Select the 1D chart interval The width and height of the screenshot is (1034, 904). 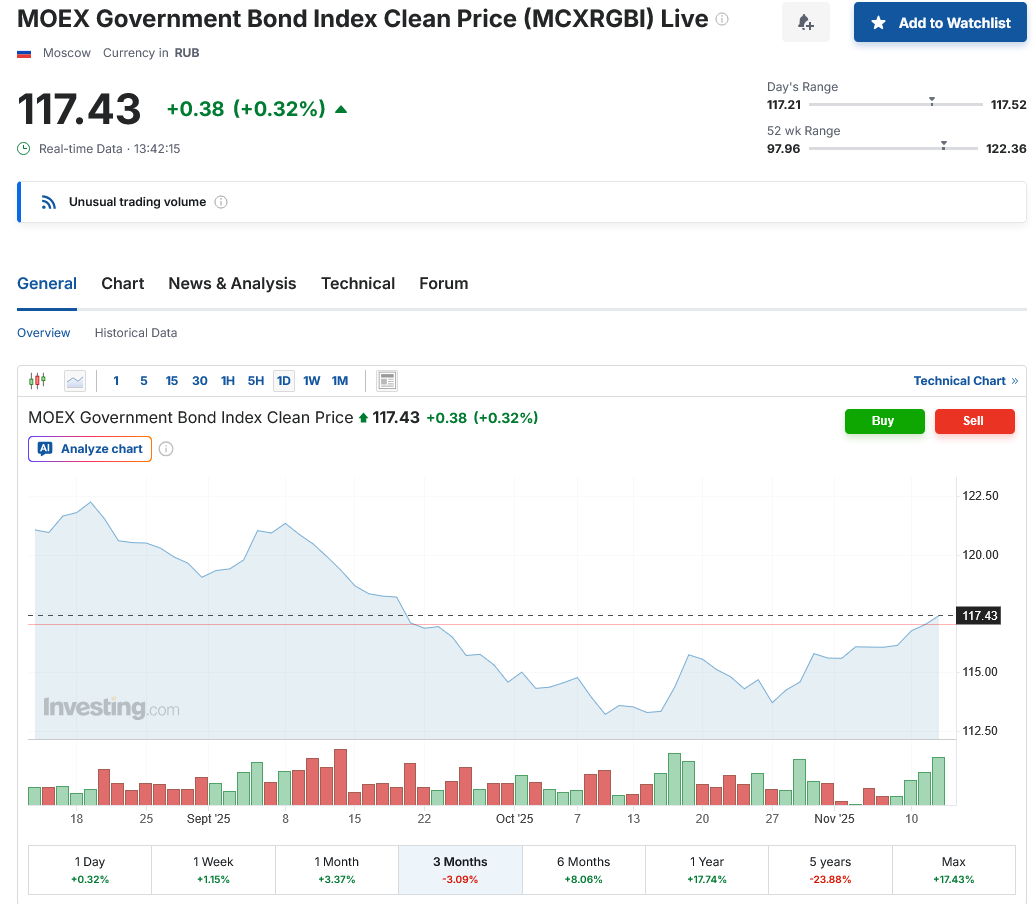(284, 381)
